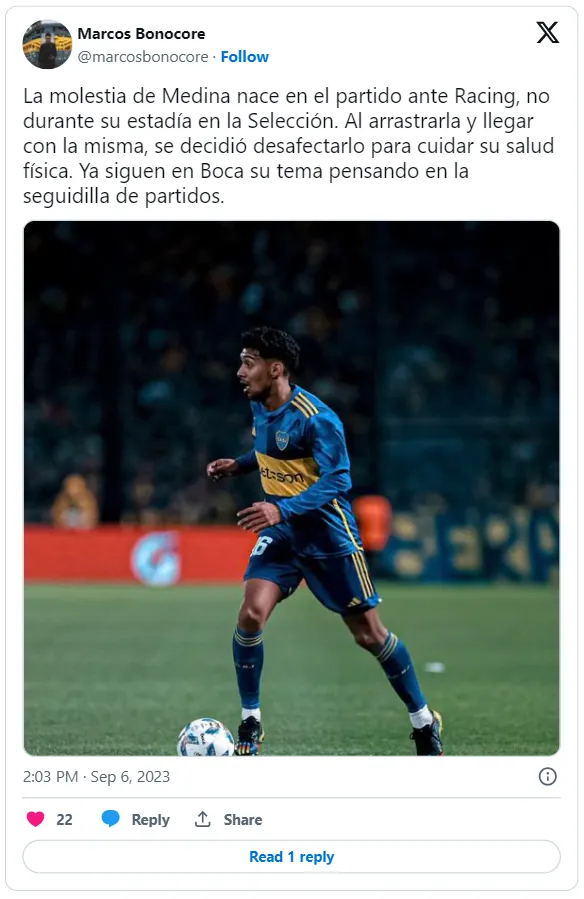
Task: Click the X logo icon
Action: click(547, 33)
